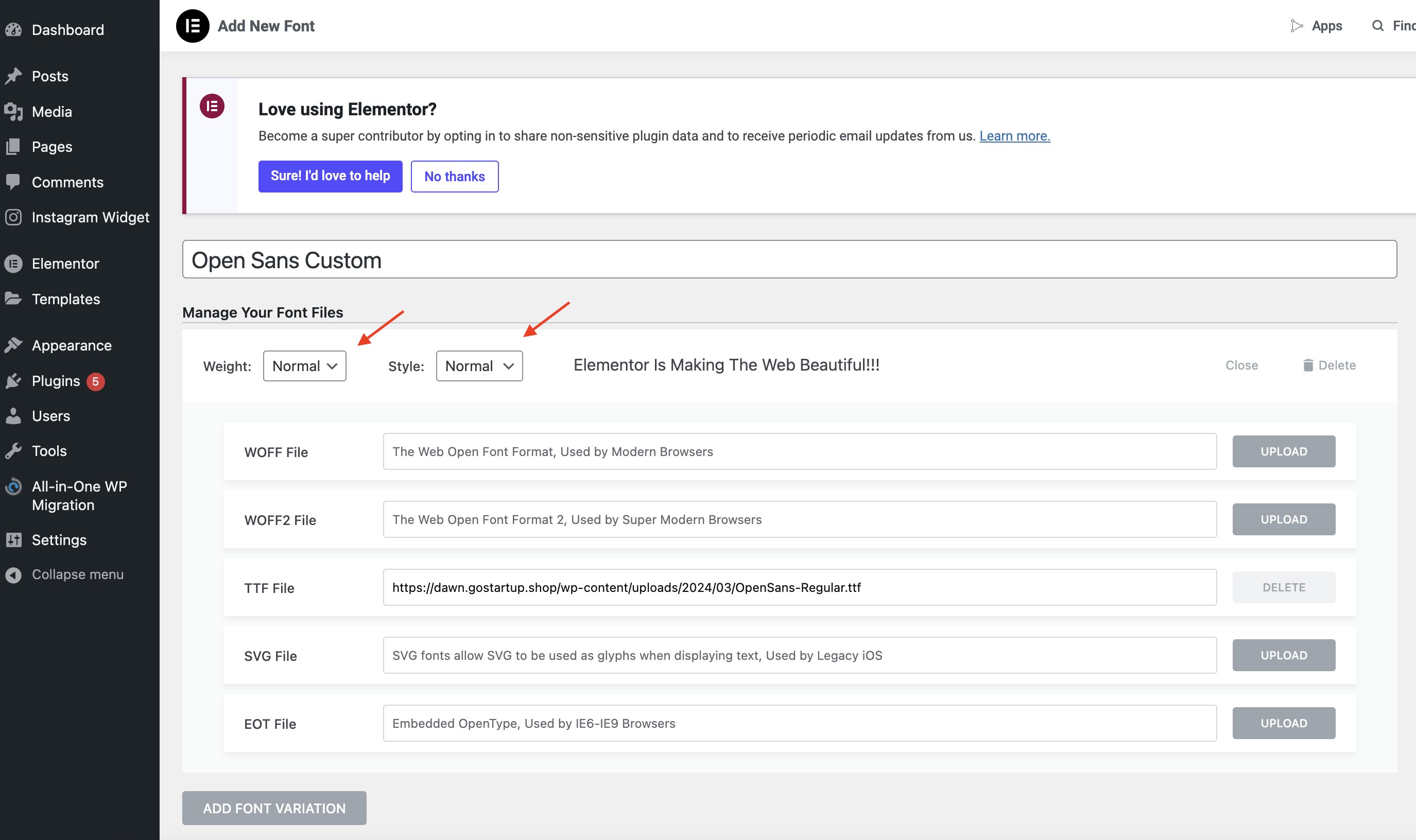The width and height of the screenshot is (1416, 840).
Task: Click the Open Sans Custom name field
Action: pyautogui.click(x=789, y=259)
